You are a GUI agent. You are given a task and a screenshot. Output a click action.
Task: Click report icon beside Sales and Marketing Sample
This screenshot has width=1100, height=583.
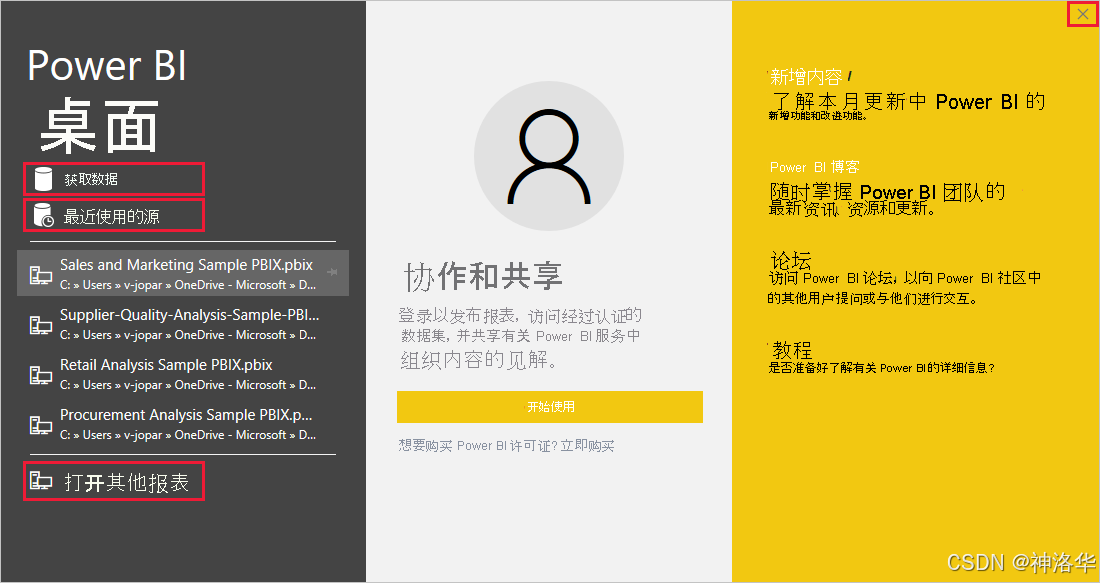pos(41,275)
